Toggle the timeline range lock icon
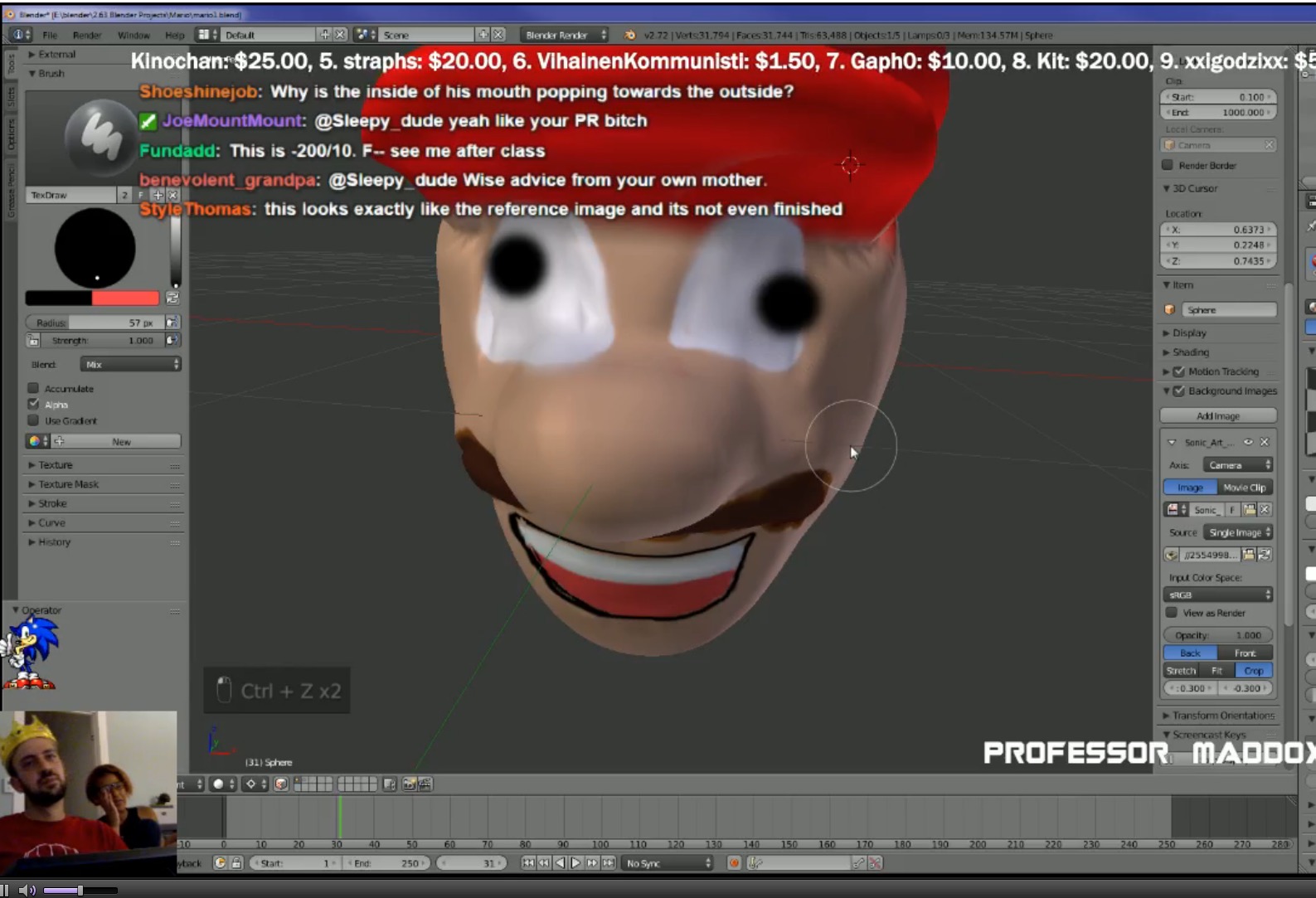This screenshot has height=898, width=1316. pos(236,863)
